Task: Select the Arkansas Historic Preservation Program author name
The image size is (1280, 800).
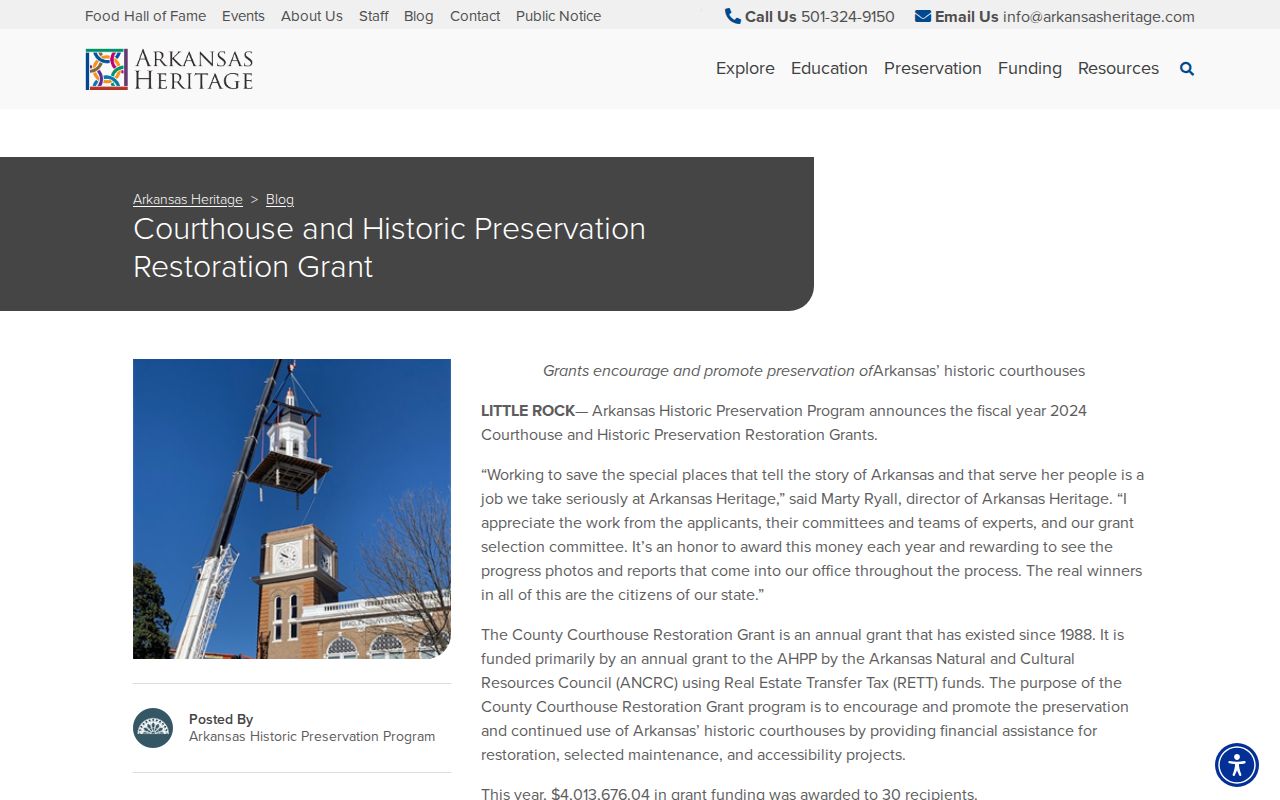Action: [312, 736]
